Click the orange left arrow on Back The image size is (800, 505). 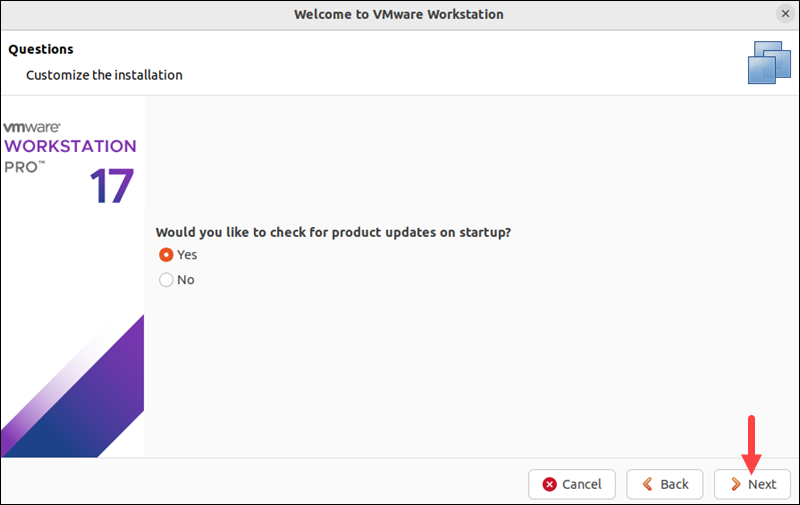click(x=647, y=484)
